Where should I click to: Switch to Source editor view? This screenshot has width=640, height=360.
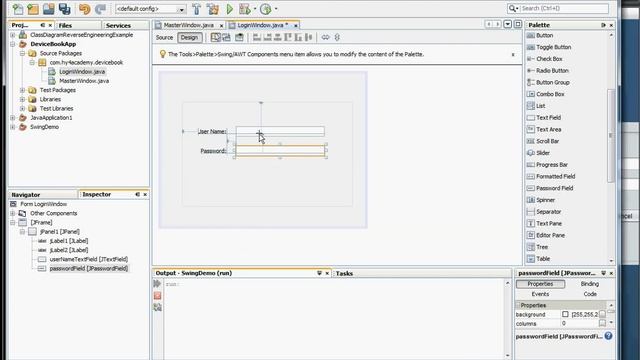tap(164, 38)
